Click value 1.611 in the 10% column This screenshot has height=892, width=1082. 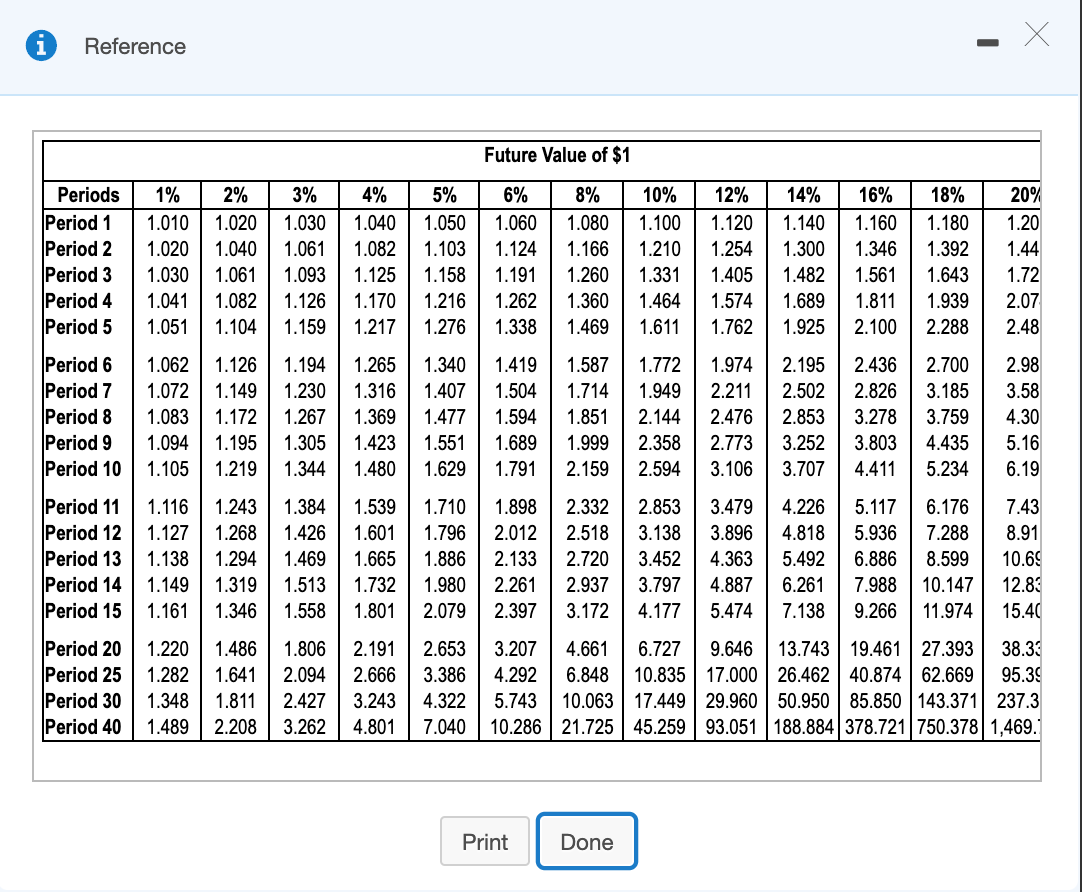(x=660, y=327)
